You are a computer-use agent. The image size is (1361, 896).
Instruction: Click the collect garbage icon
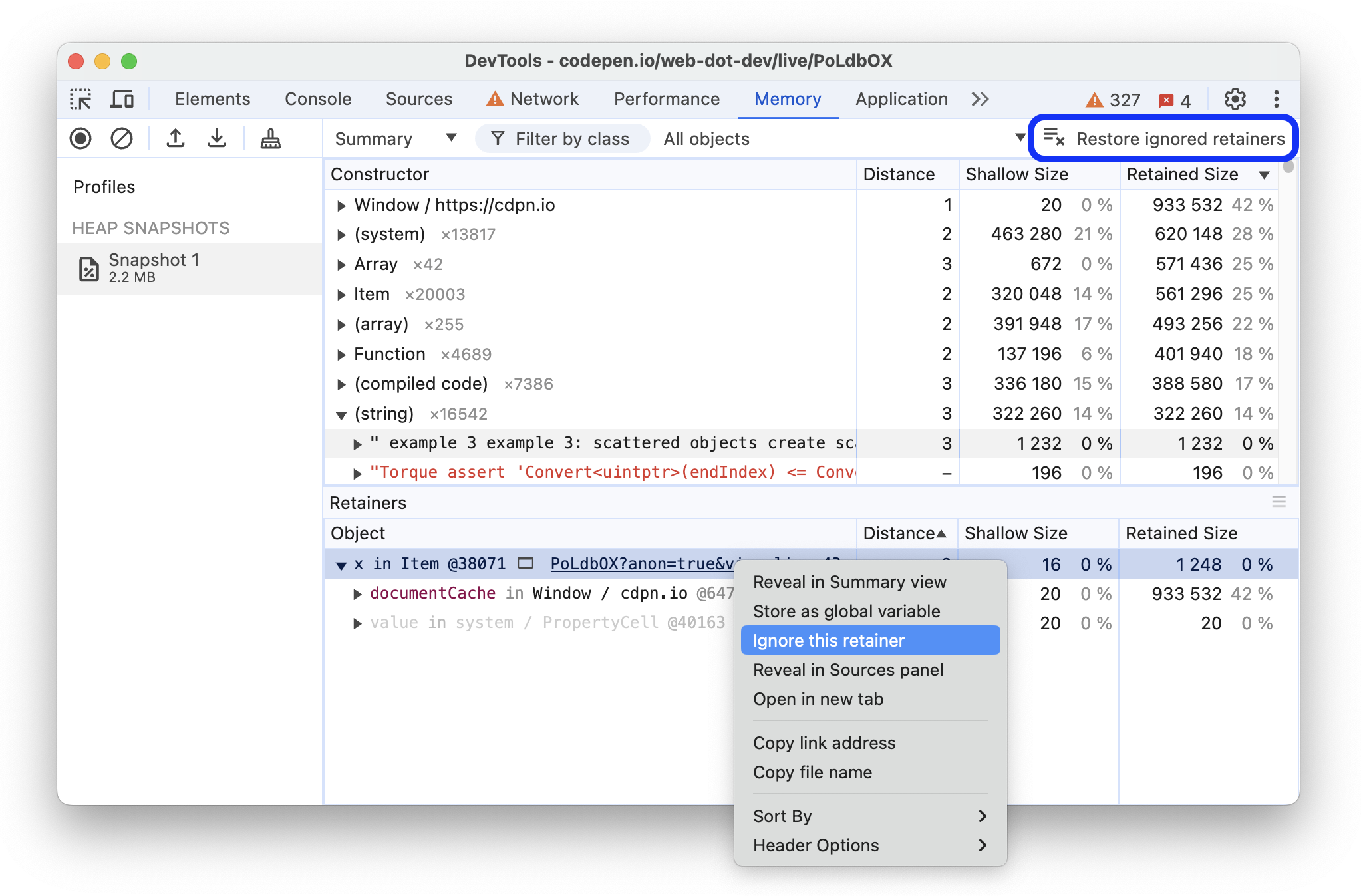click(269, 139)
